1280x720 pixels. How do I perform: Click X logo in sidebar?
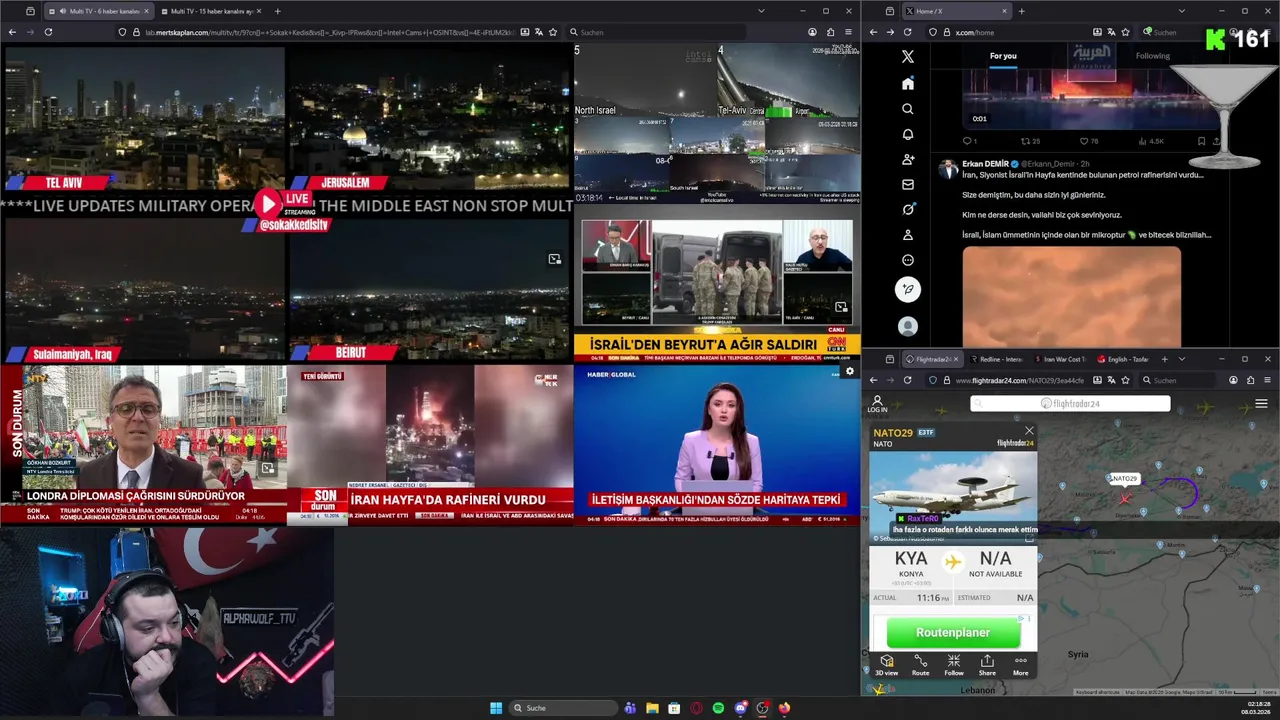[x=908, y=57]
